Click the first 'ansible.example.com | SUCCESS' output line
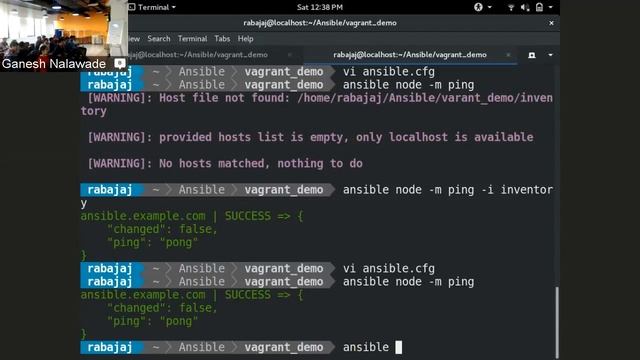 192,216
